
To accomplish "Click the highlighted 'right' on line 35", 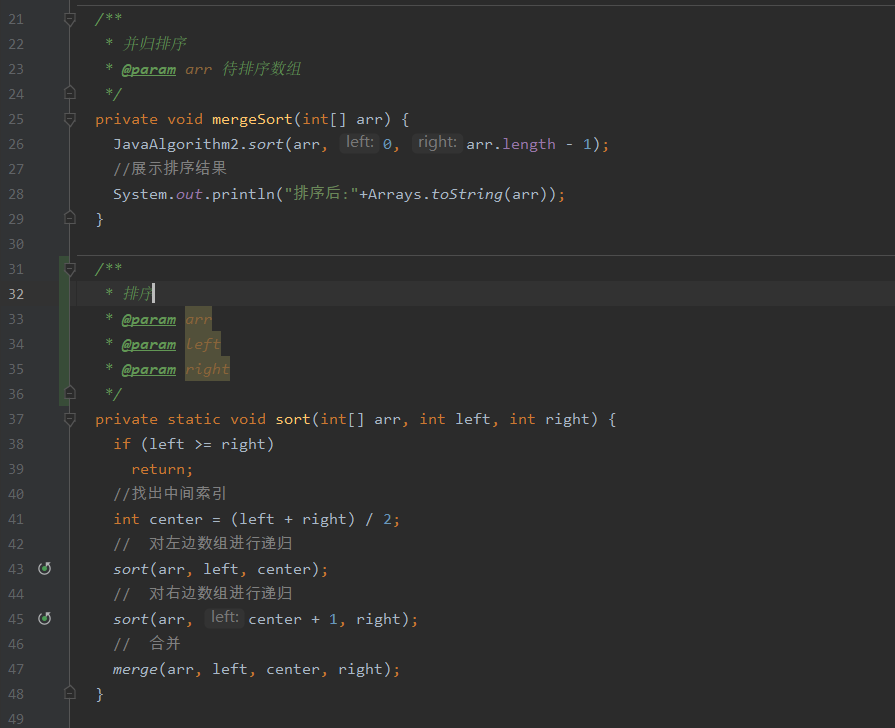I will 207,369.
